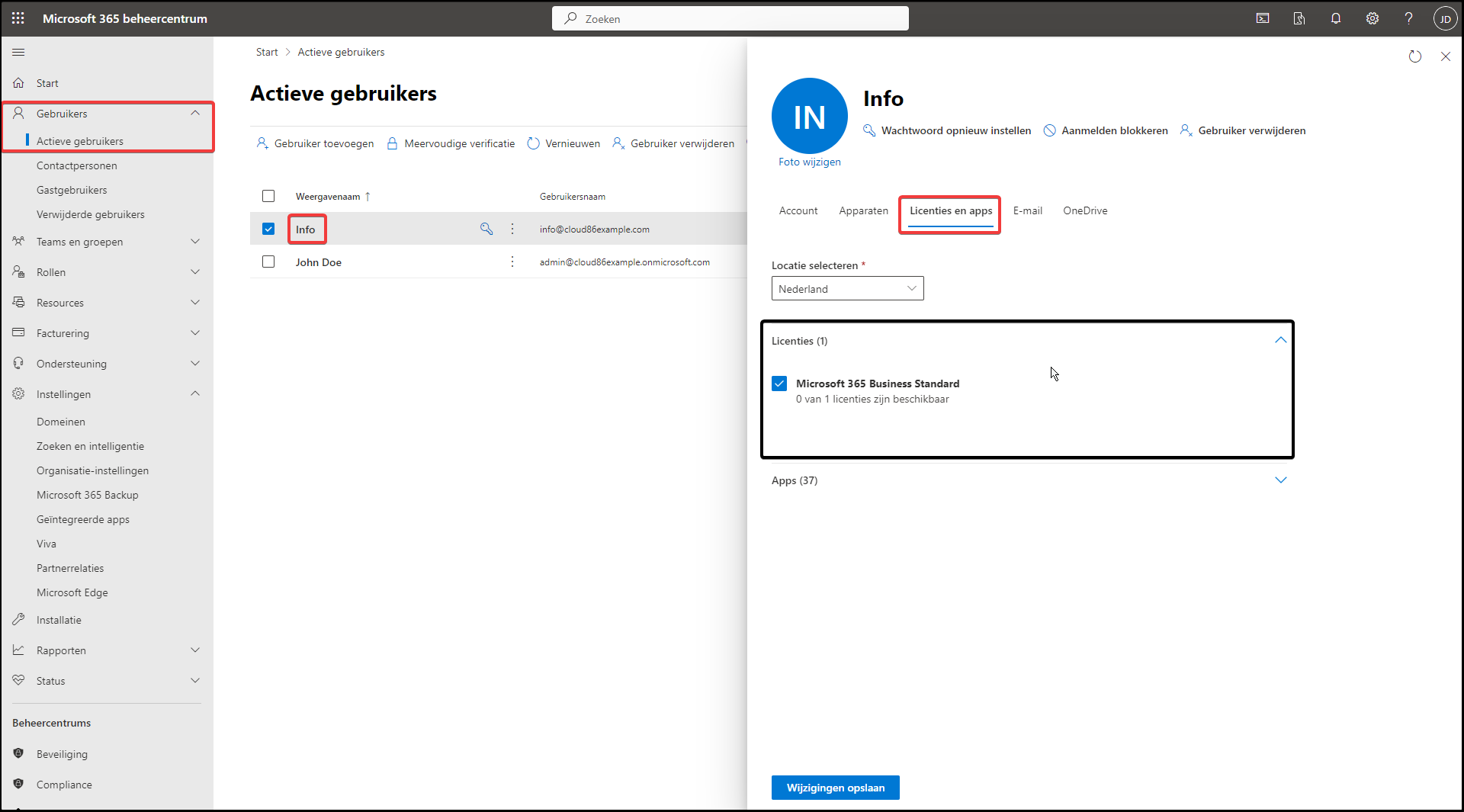Screen dimensions: 1464x812
Task: Click the Beveiliging shield icon
Action: [x=18, y=753]
